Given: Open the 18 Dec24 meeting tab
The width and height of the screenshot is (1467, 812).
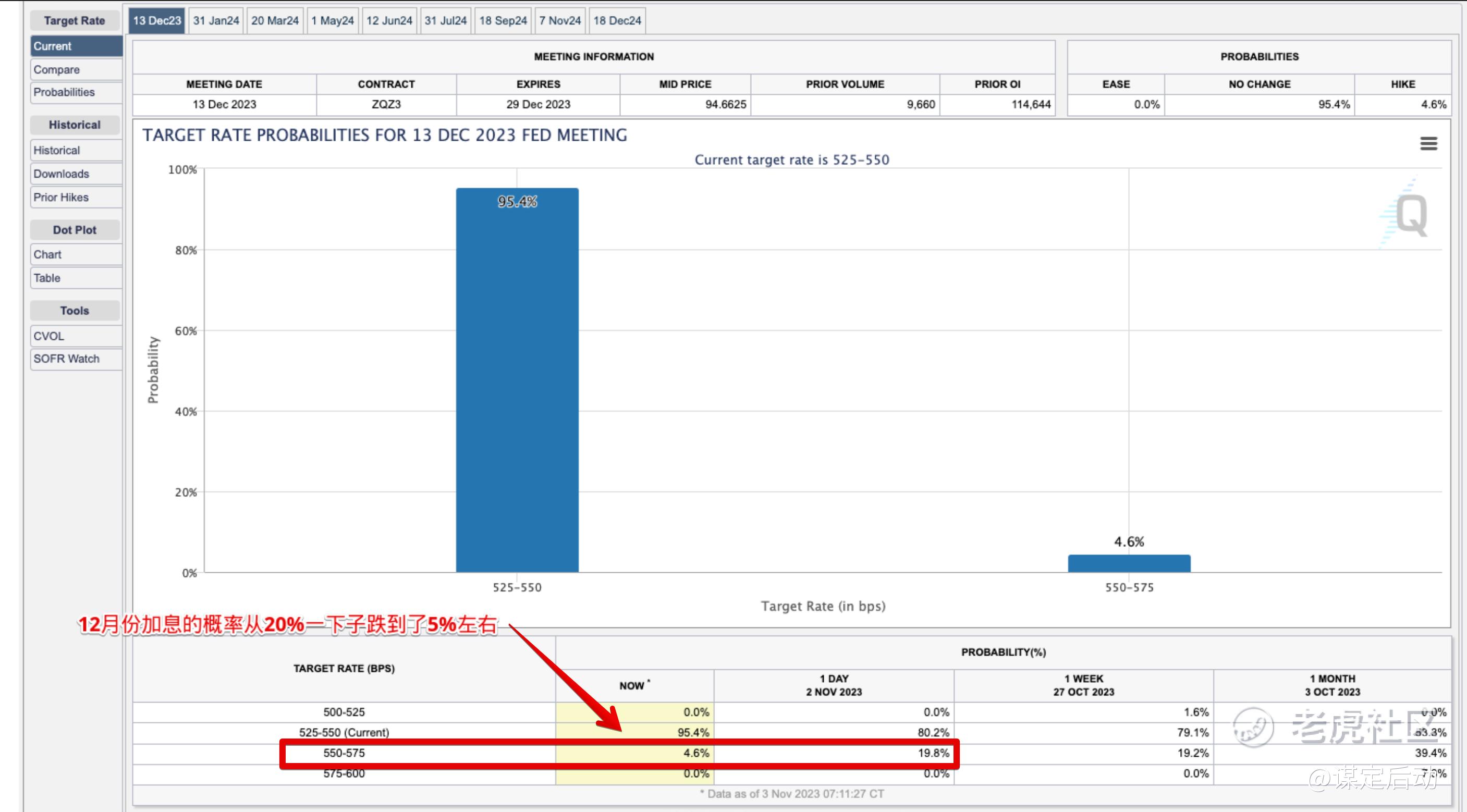Looking at the screenshot, I should (617, 20).
